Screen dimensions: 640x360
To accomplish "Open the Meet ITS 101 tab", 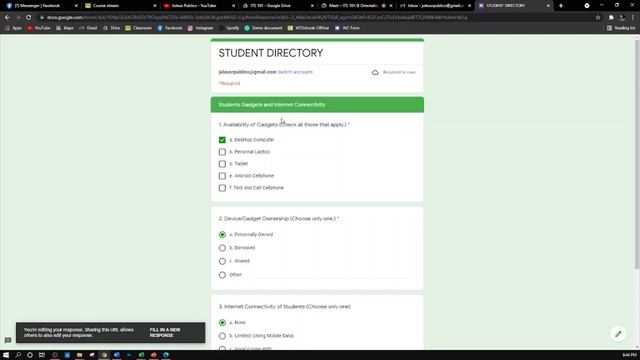I will (x=356, y=6).
